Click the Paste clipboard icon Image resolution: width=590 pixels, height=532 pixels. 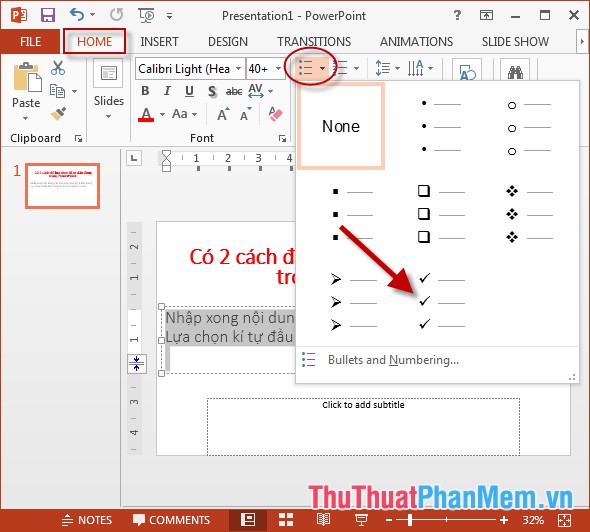click(27, 77)
